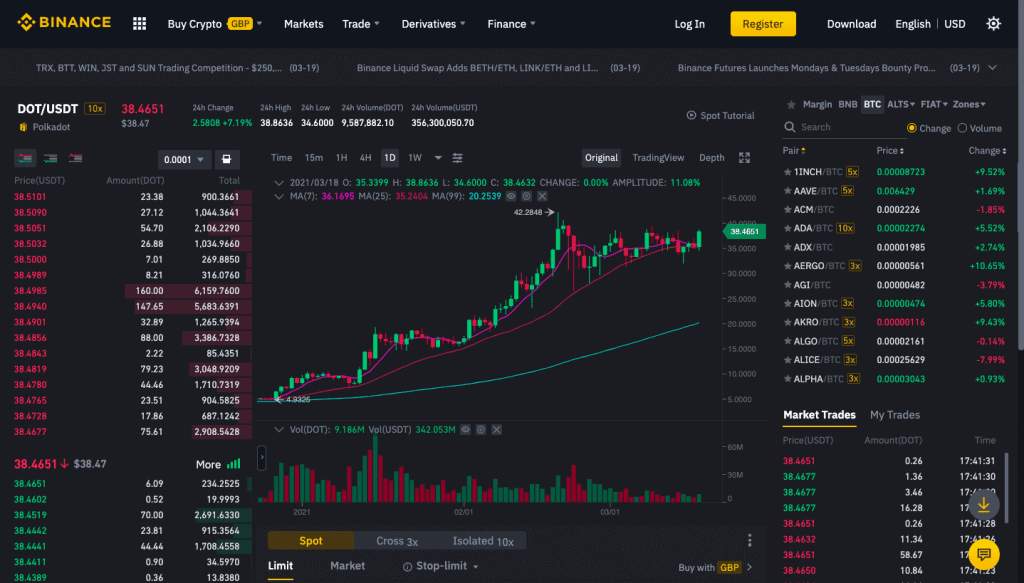Click the Register button
The height and width of the screenshot is (583, 1024).
click(763, 24)
